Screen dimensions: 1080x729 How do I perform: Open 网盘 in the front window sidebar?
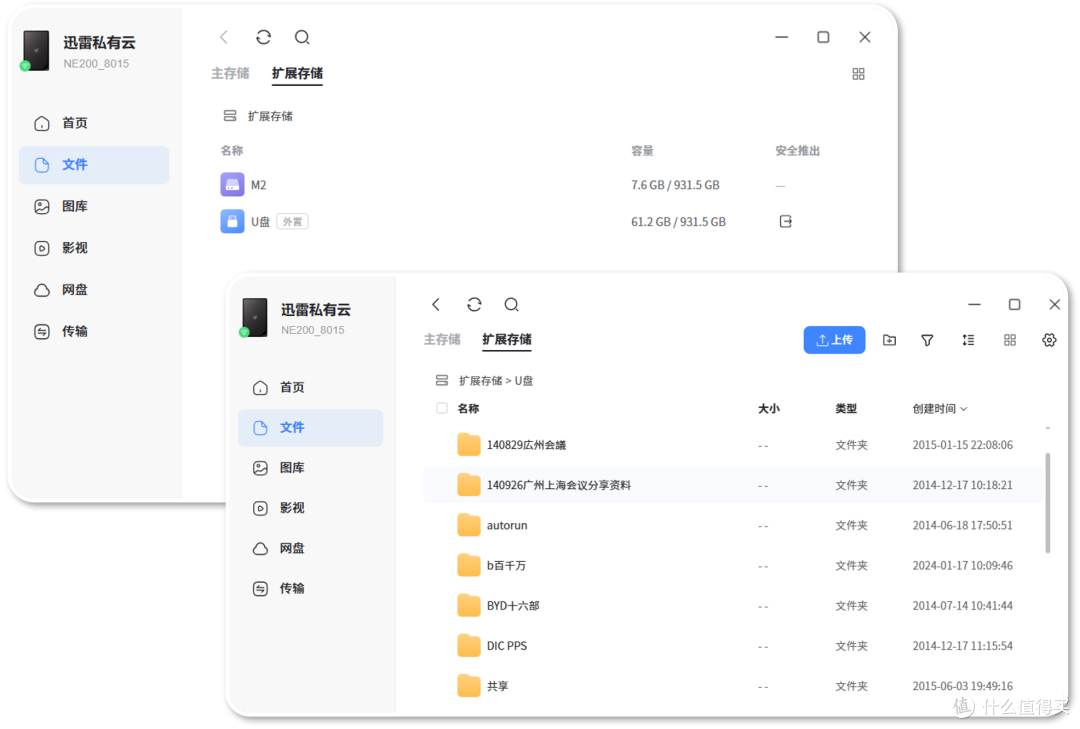(311, 548)
